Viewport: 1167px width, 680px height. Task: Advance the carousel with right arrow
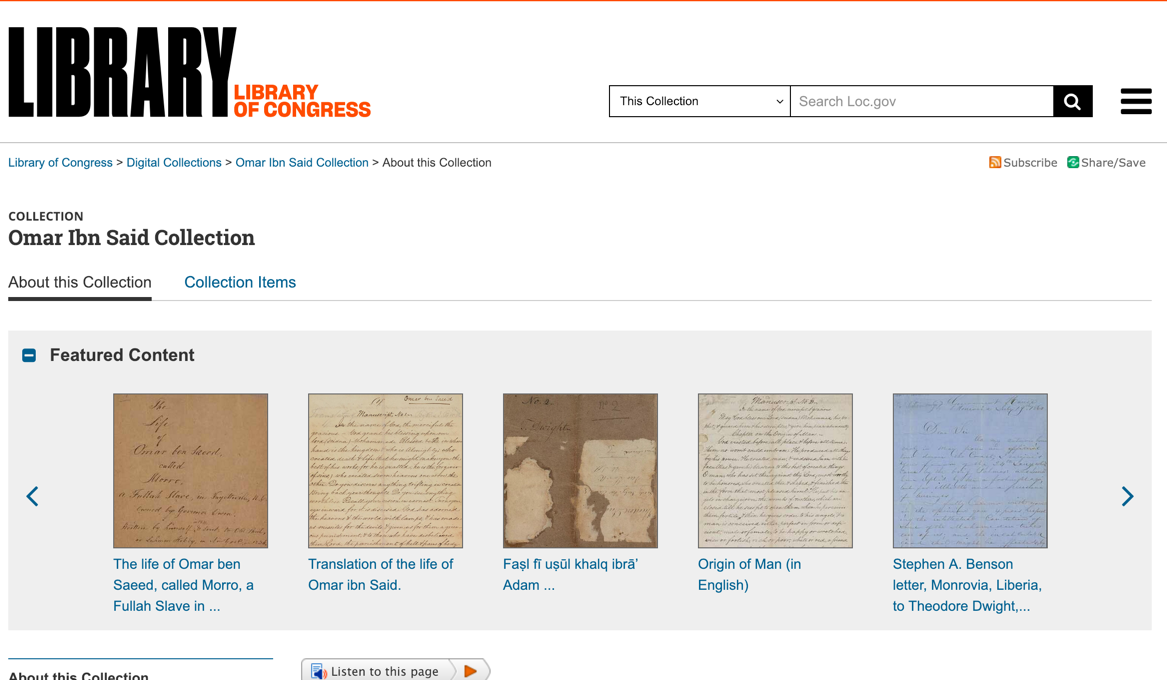click(x=1127, y=496)
